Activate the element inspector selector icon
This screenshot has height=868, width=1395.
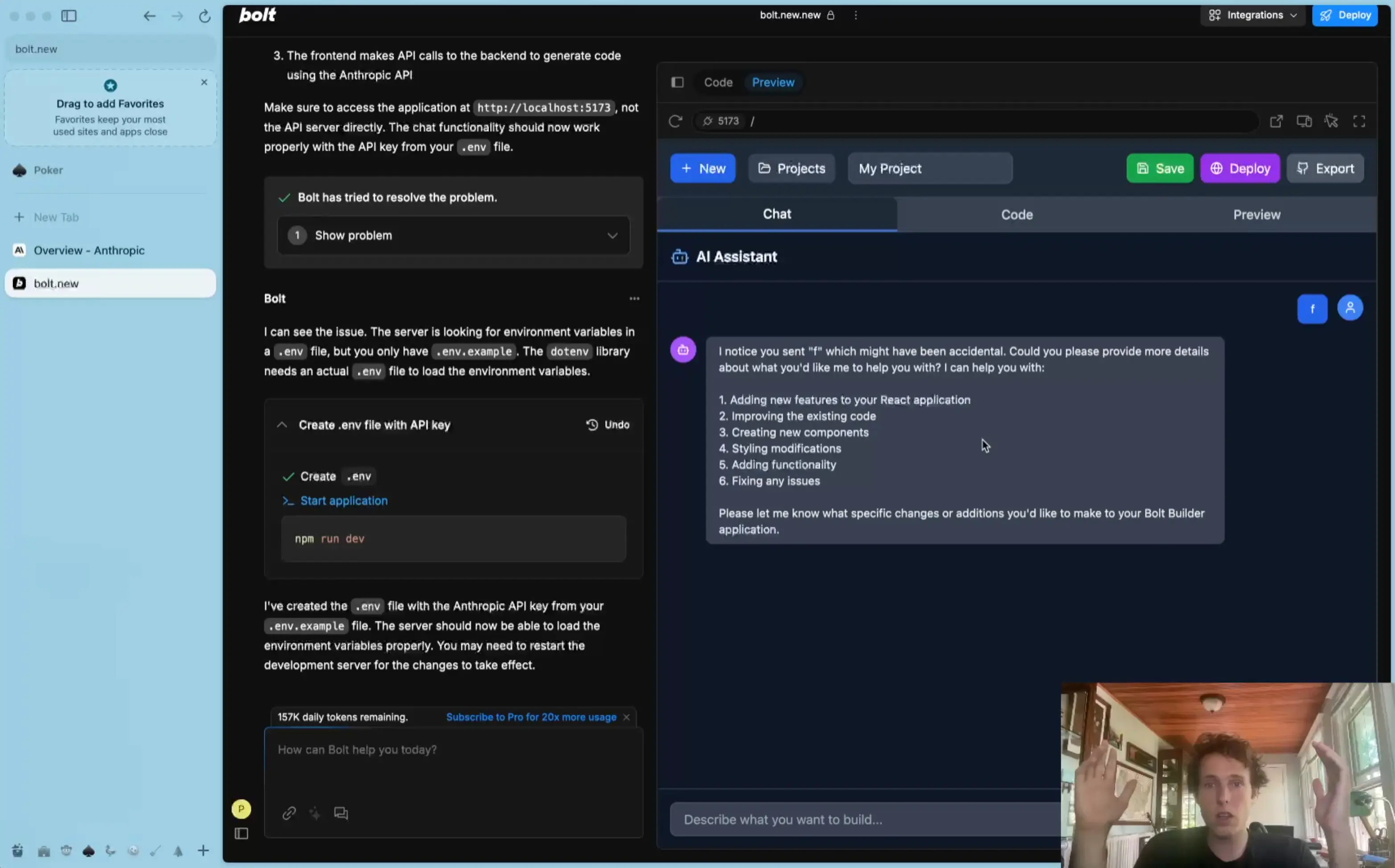1331,121
